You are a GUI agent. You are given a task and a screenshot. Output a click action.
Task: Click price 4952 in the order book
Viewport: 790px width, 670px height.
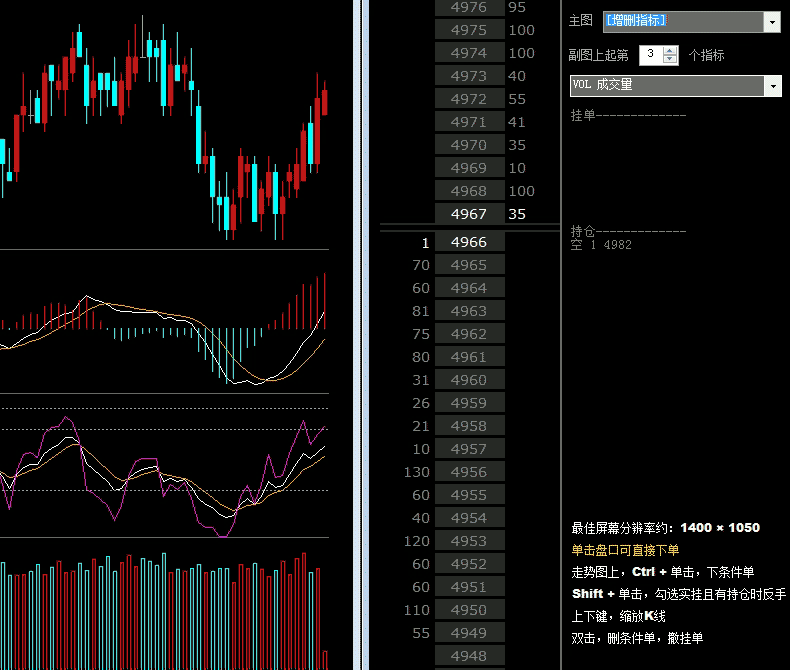470,564
